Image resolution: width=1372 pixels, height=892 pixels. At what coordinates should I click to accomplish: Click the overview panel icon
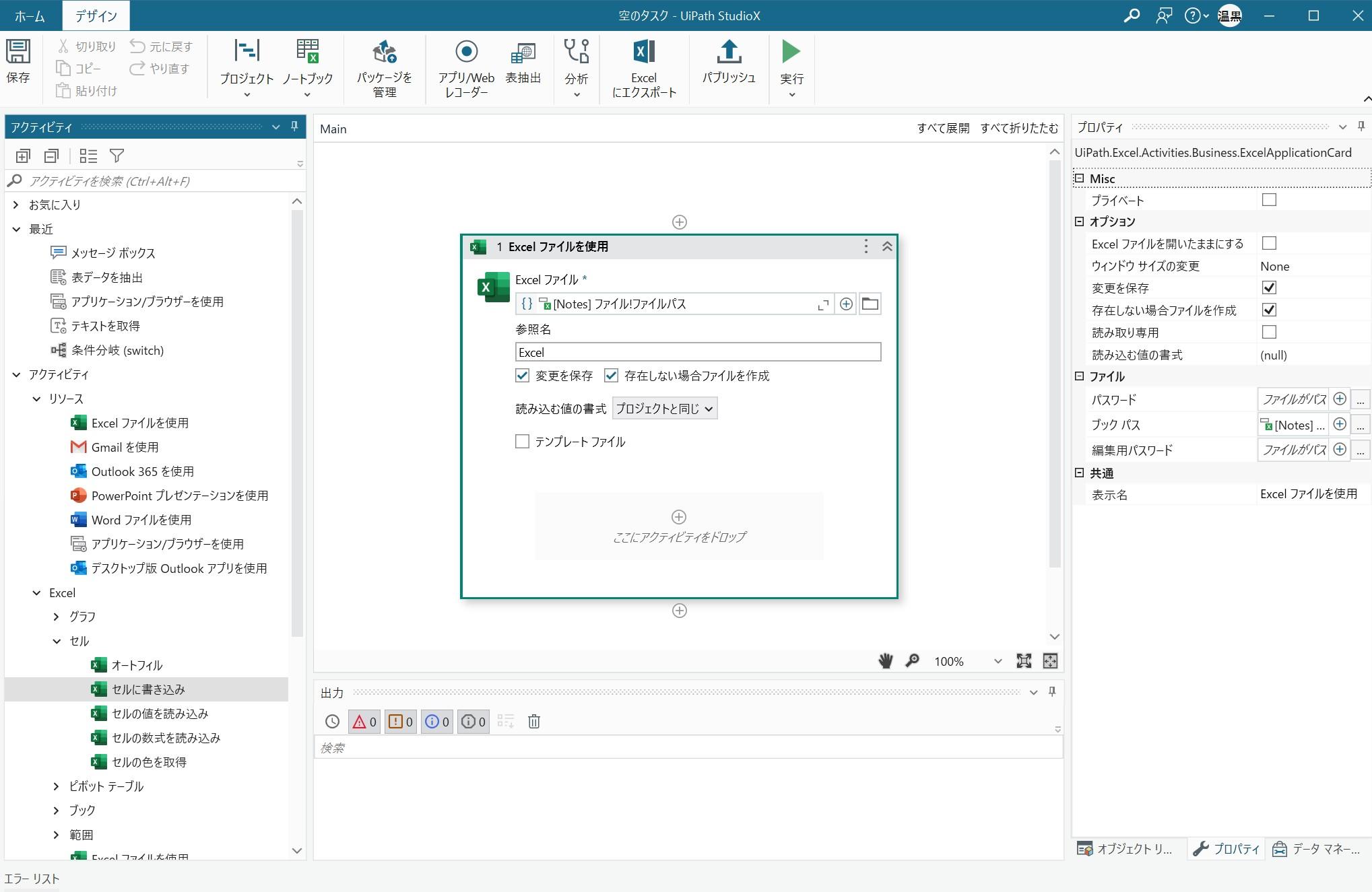tap(1050, 661)
